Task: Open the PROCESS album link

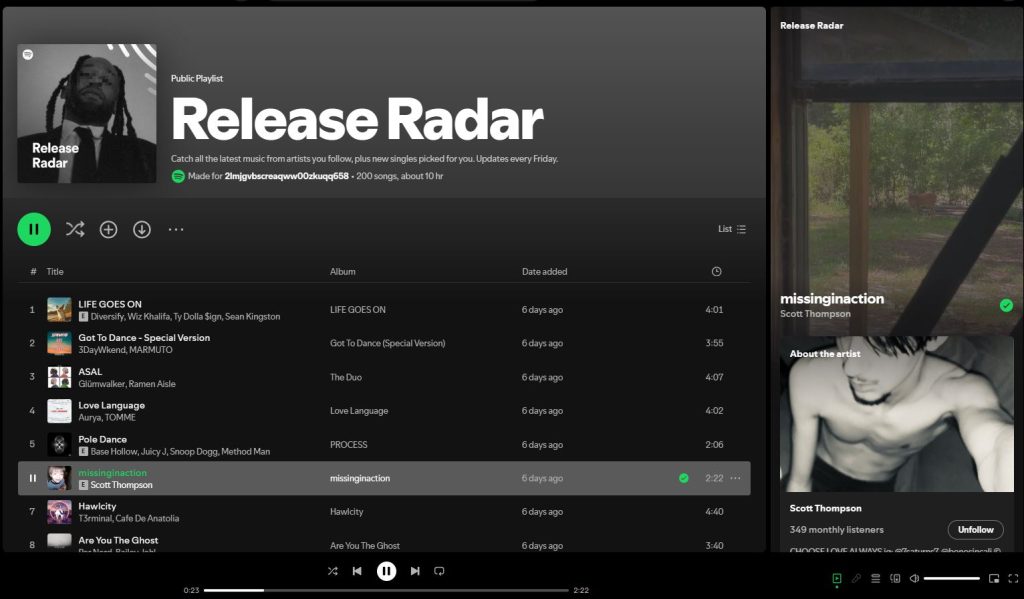Action: coord(349,444)
